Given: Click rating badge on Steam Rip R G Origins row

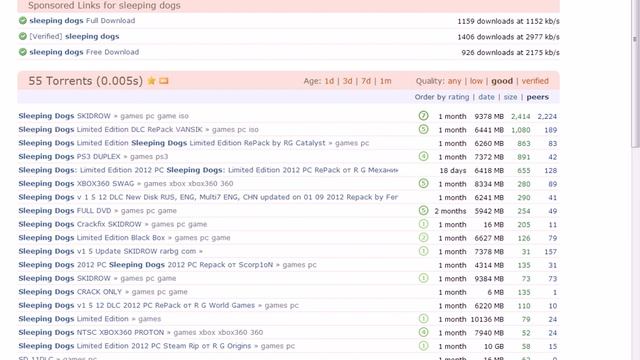Looking at the screenshot, I should click(424, 346).
